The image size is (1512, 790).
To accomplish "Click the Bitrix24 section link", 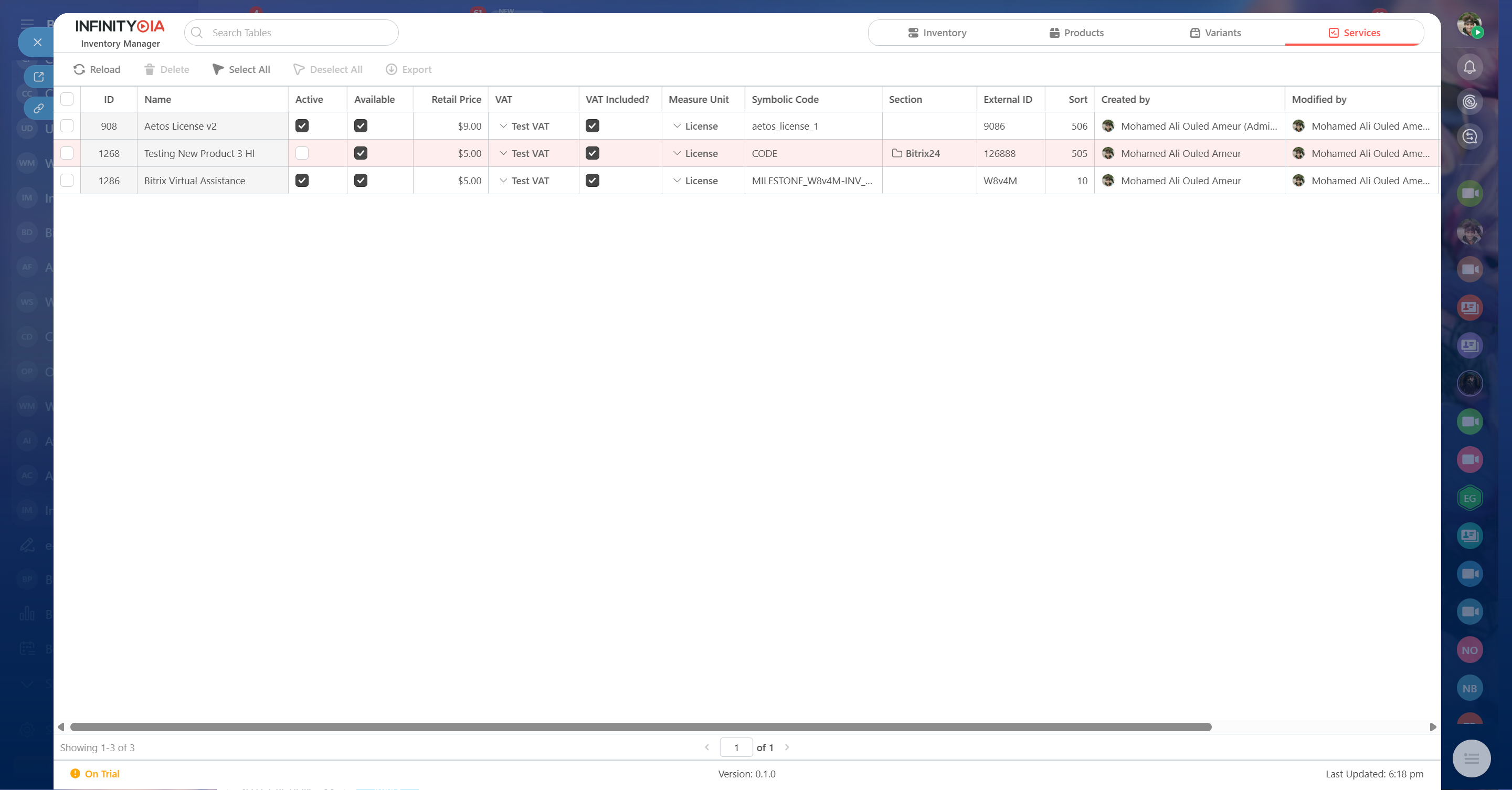I will [922, 153].
